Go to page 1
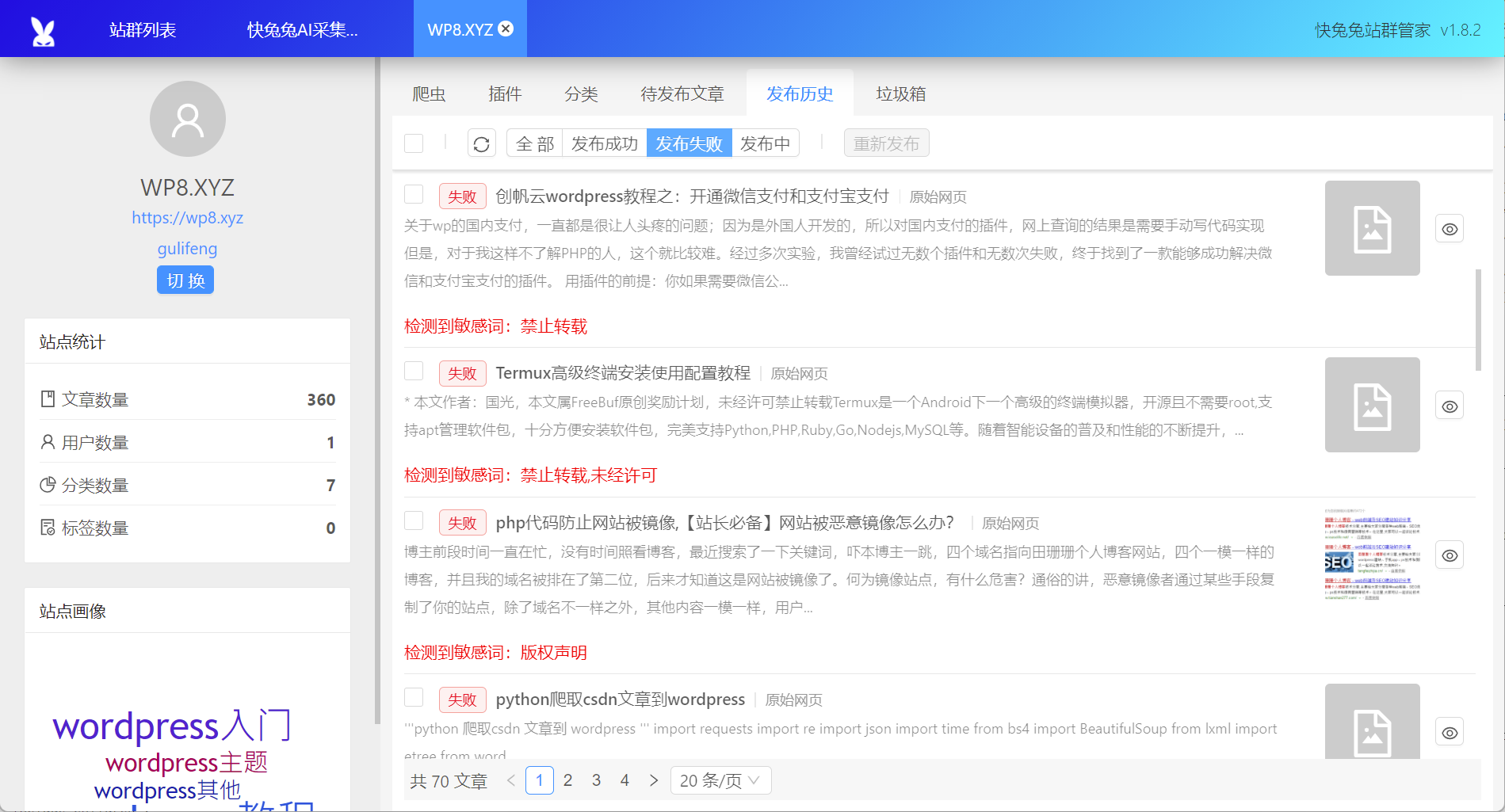The image size is (1505, 812). [x=540, y=780]
